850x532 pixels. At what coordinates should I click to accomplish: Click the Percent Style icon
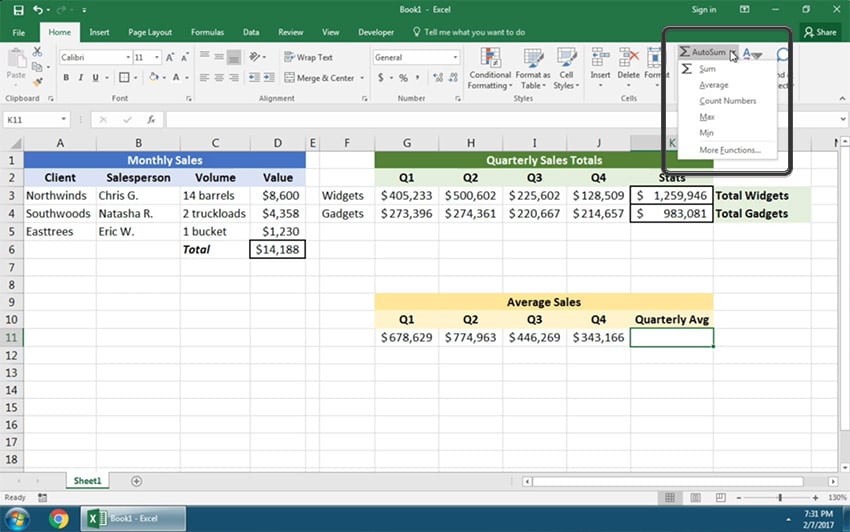click(403, 78)
